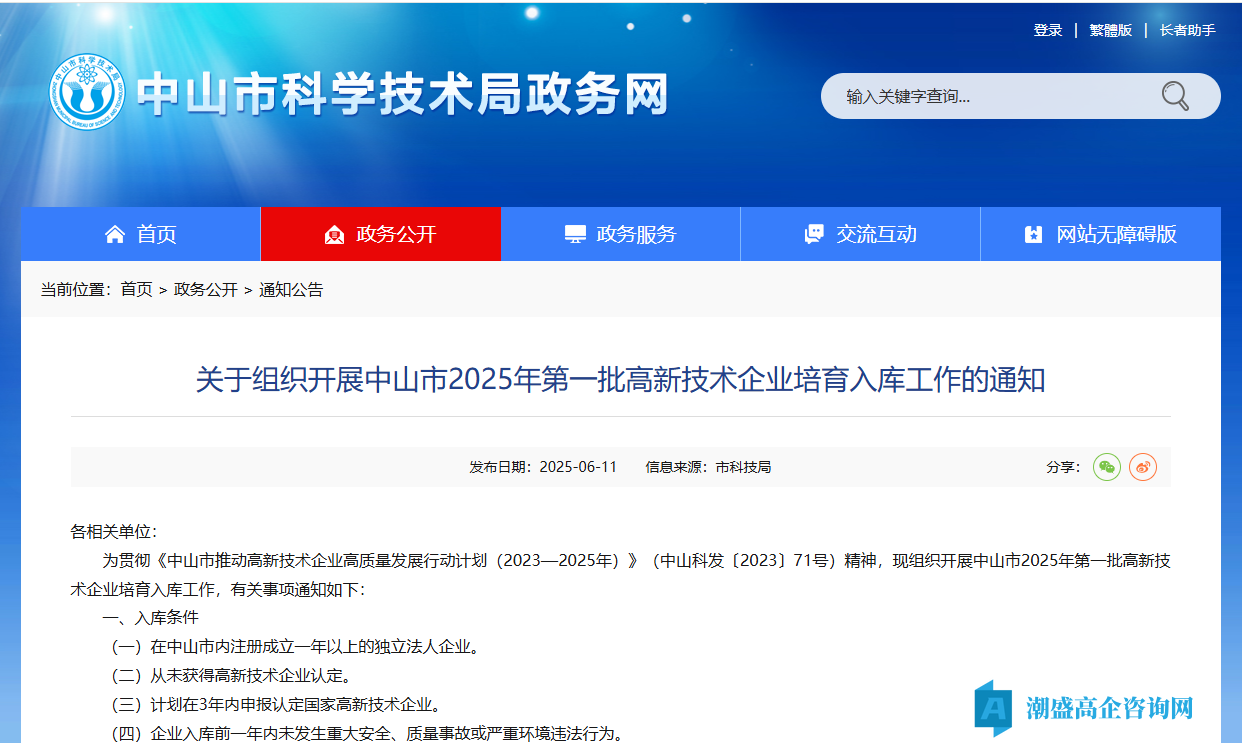Click the icon beside 网站无障碍版
The width and height of the screenshot is (1242, 743).
(1034, 234)
